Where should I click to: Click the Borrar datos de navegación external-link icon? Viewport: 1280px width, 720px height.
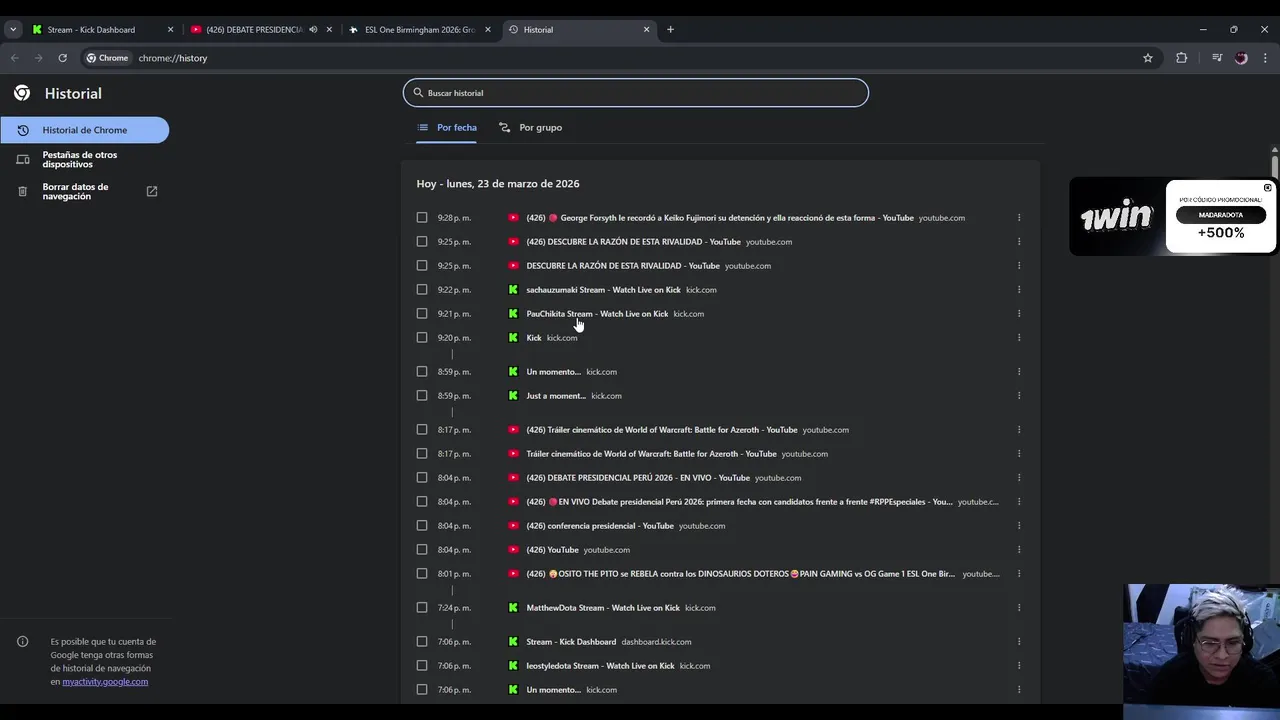point(152,191)
